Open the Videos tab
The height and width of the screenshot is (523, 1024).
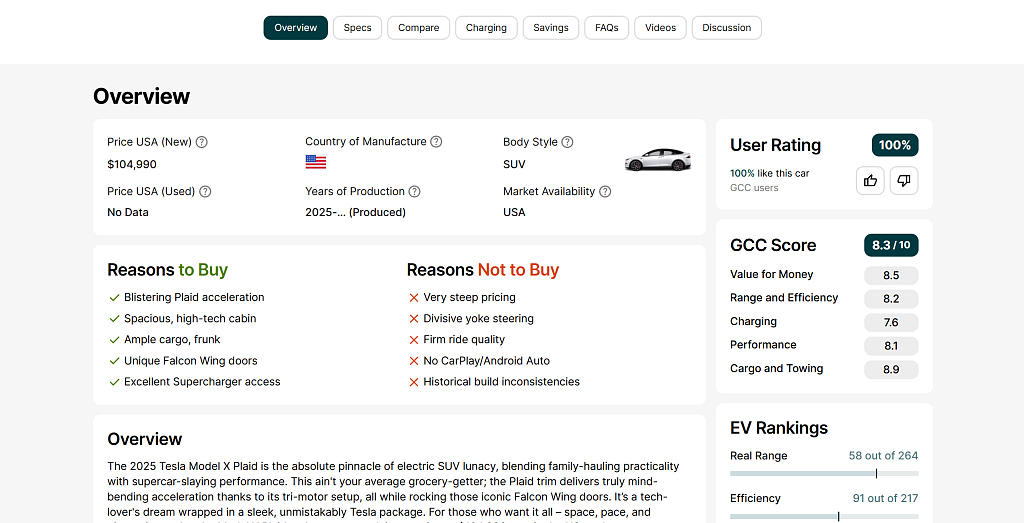[x=660, y=27]
